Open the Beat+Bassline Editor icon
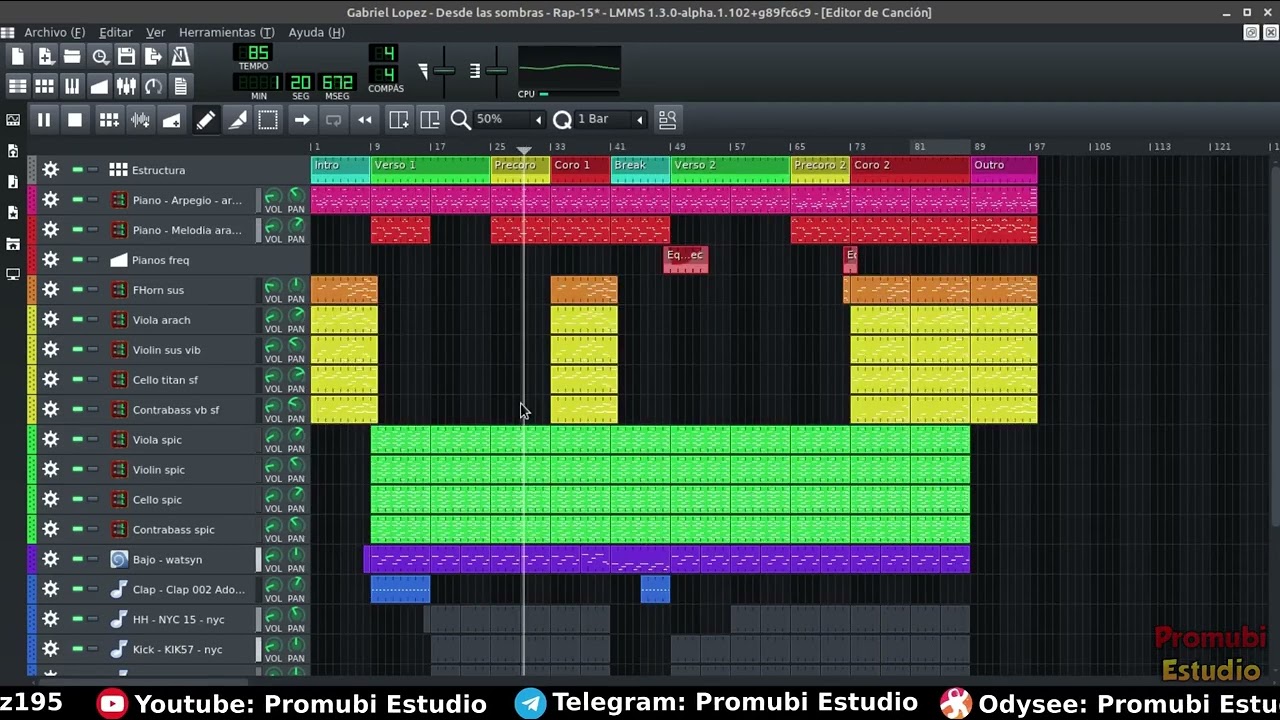The height and width of the screenshot is (720, 1280). pos(45,86)
